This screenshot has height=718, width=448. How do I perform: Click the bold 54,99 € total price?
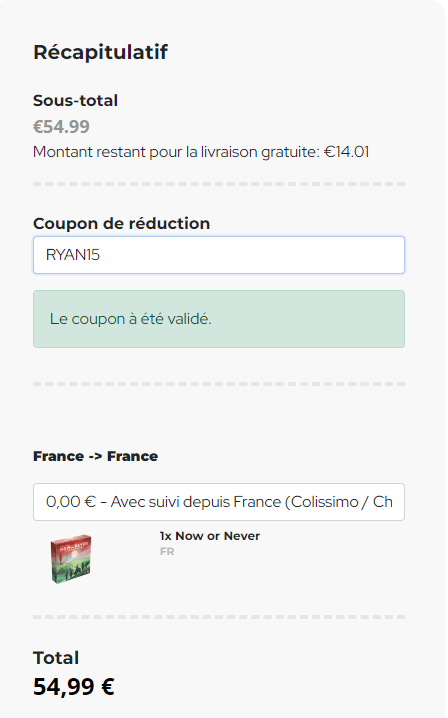(74, 686)
